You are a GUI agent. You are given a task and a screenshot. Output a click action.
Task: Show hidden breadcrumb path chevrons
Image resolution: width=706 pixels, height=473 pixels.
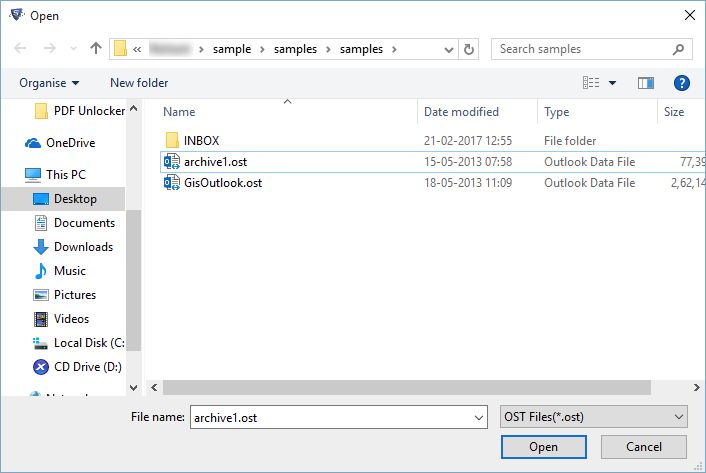(x=137, y=50)
